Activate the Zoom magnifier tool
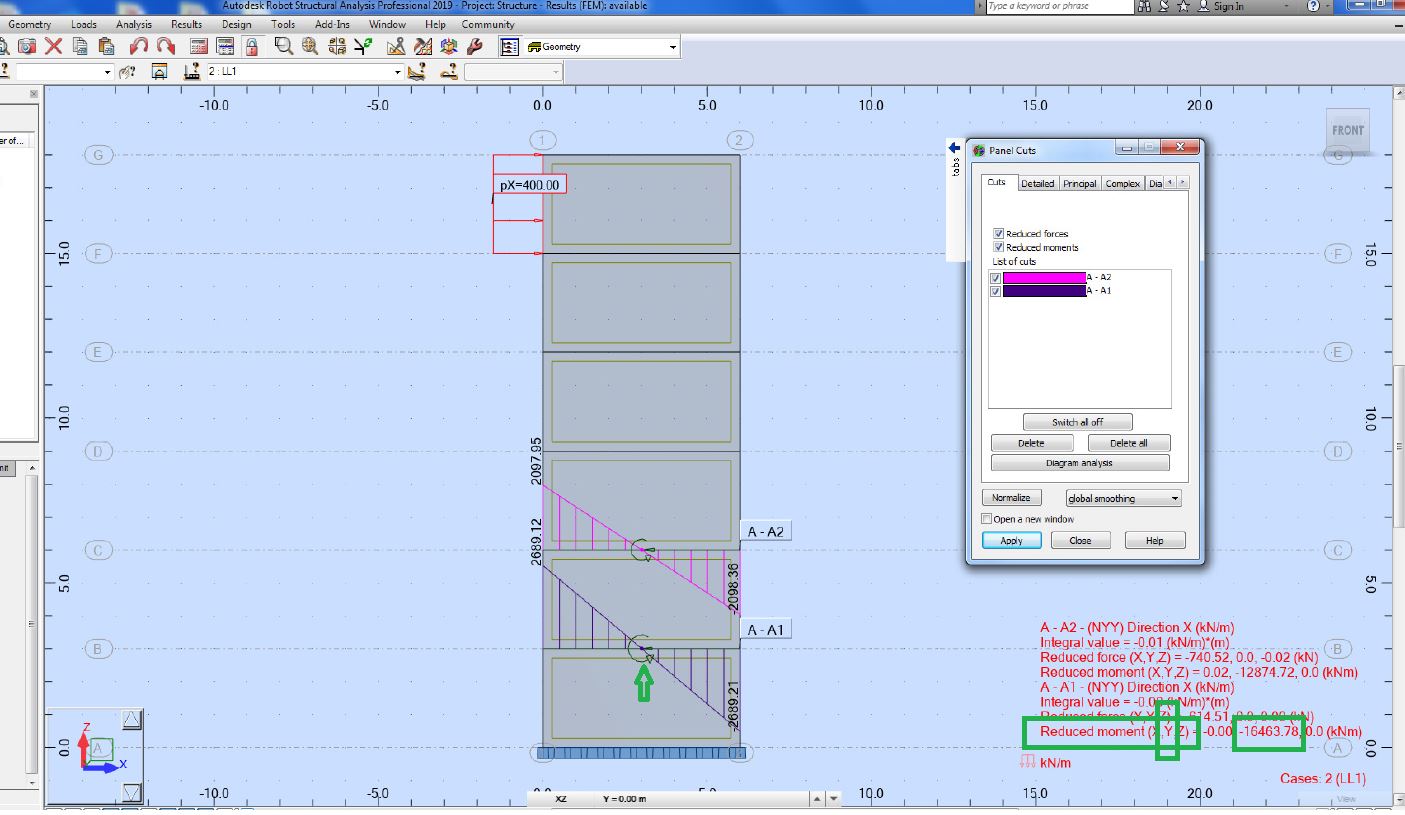The height and width of the screenshot is (815, 1405). click(283, 46)
